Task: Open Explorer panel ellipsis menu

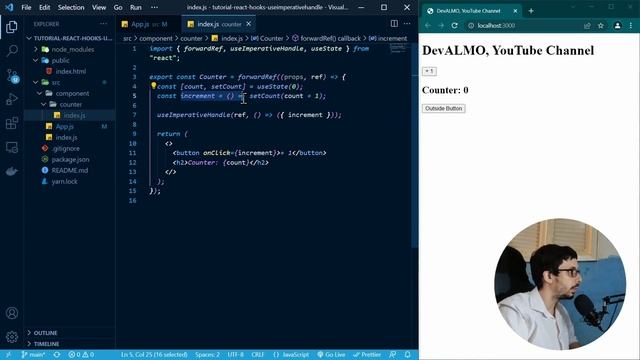Action: click(103, 24)
